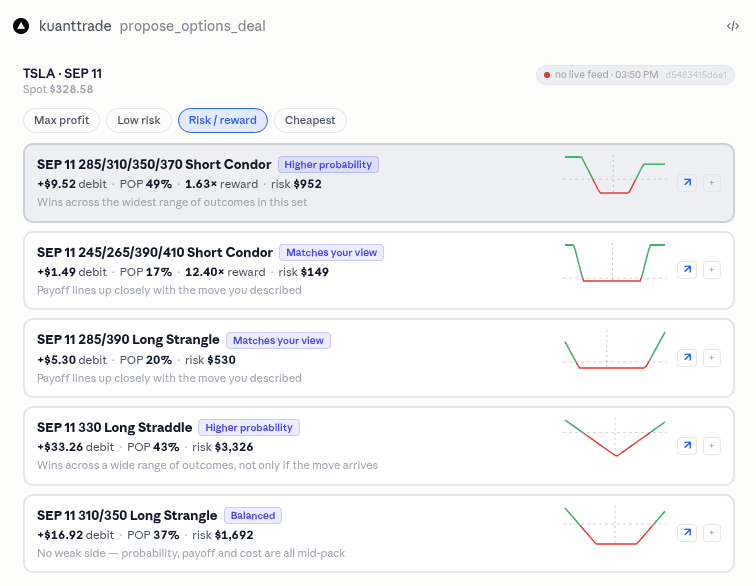Click the risk $952 value
Image resolution: width=756 pixels, height=586 pixels.
pyautogui.click(x=296, y=184)
